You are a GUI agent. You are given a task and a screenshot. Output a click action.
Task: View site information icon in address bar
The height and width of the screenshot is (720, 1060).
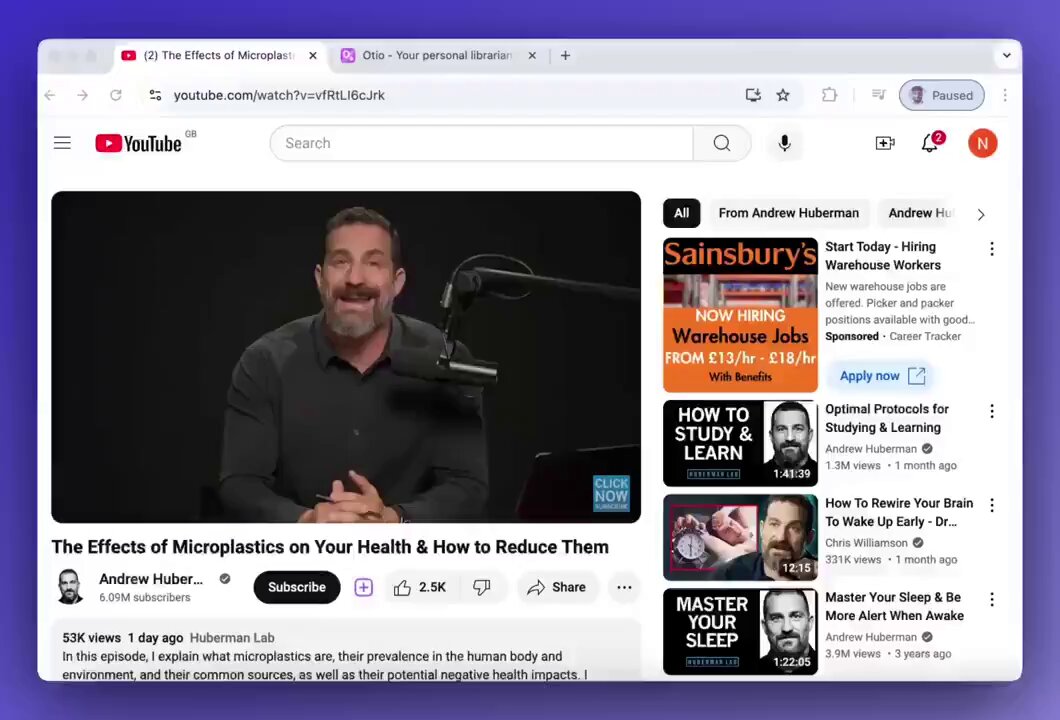click(155, 95)
